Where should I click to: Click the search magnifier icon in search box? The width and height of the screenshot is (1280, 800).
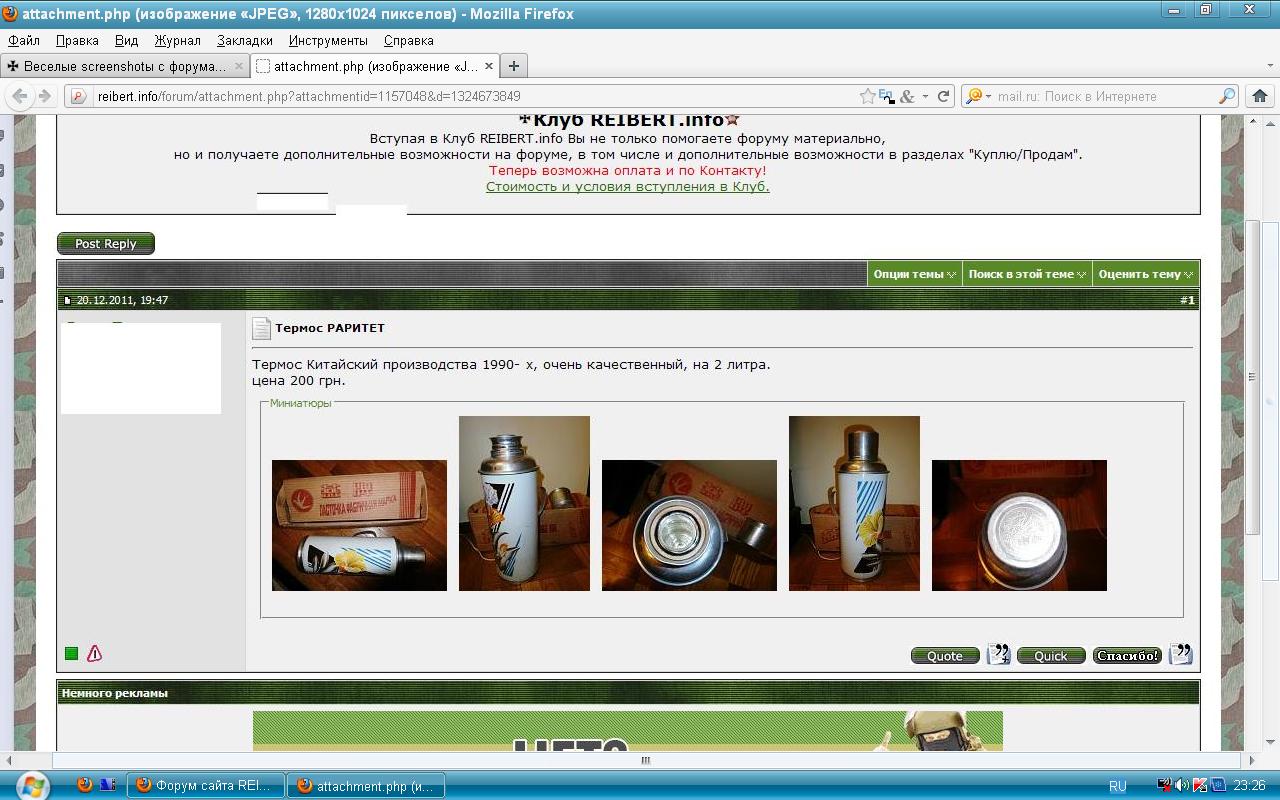[x=1227, y=96]
